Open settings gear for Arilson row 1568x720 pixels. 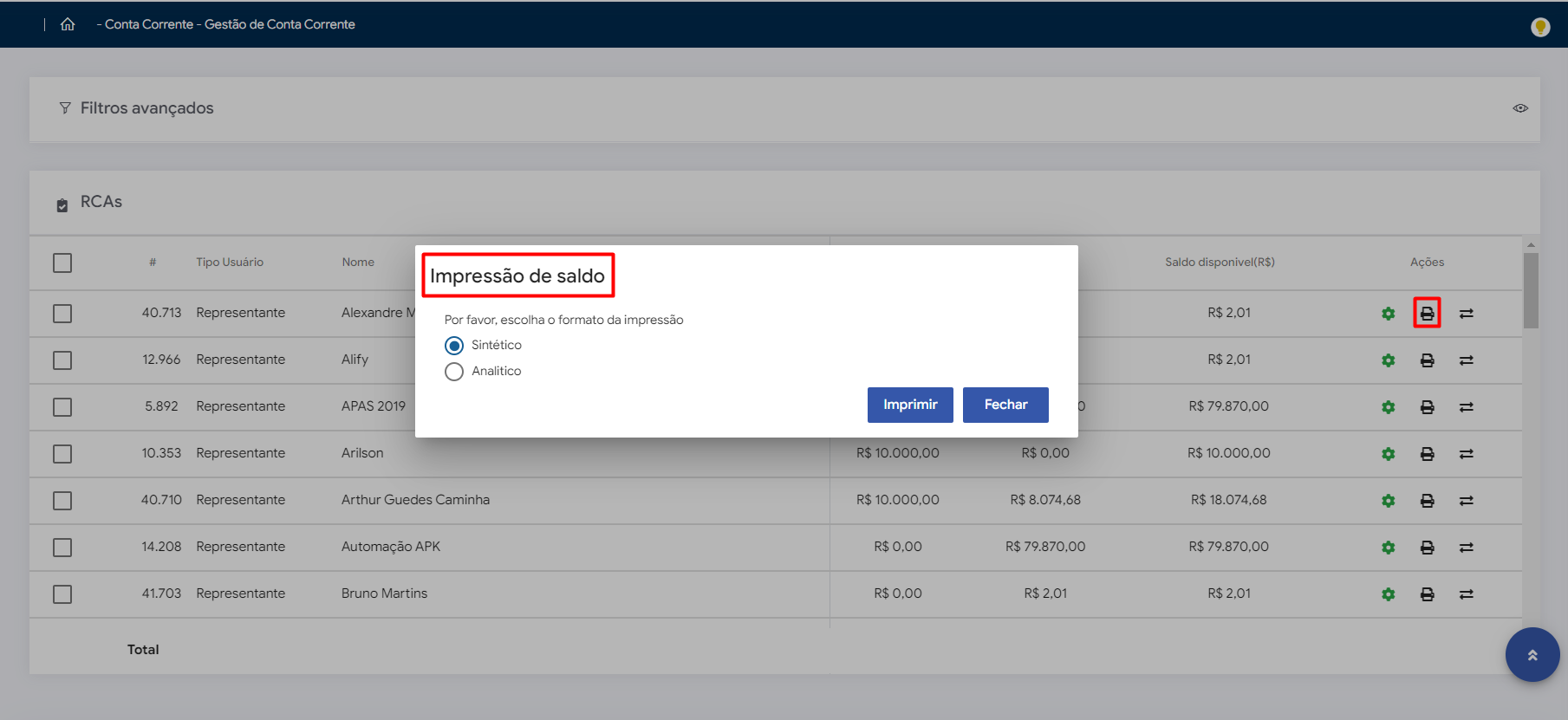(1388, 454)
